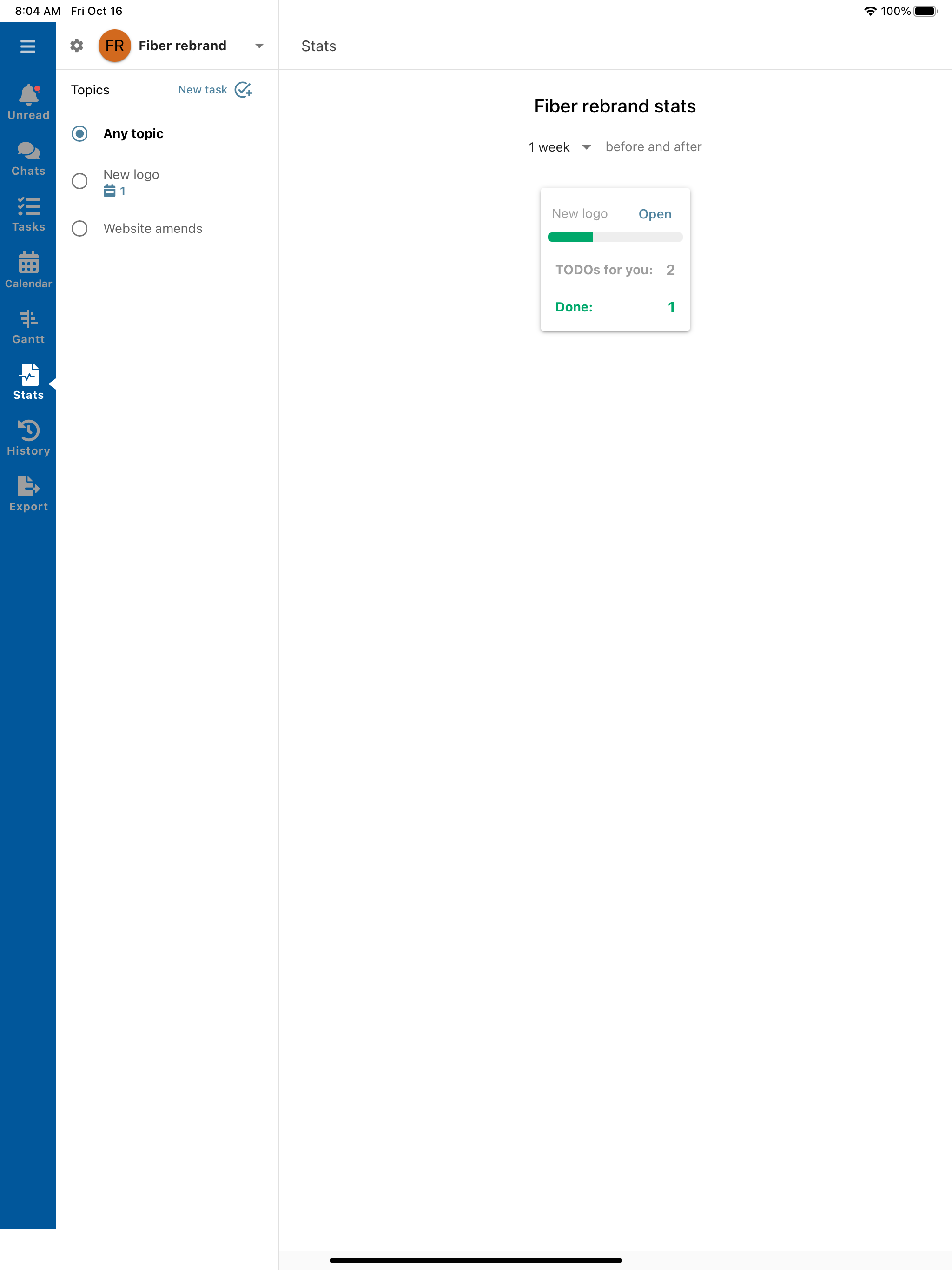Click the New logo progress bar
952x1270 pixels.
tap(615, 237)
